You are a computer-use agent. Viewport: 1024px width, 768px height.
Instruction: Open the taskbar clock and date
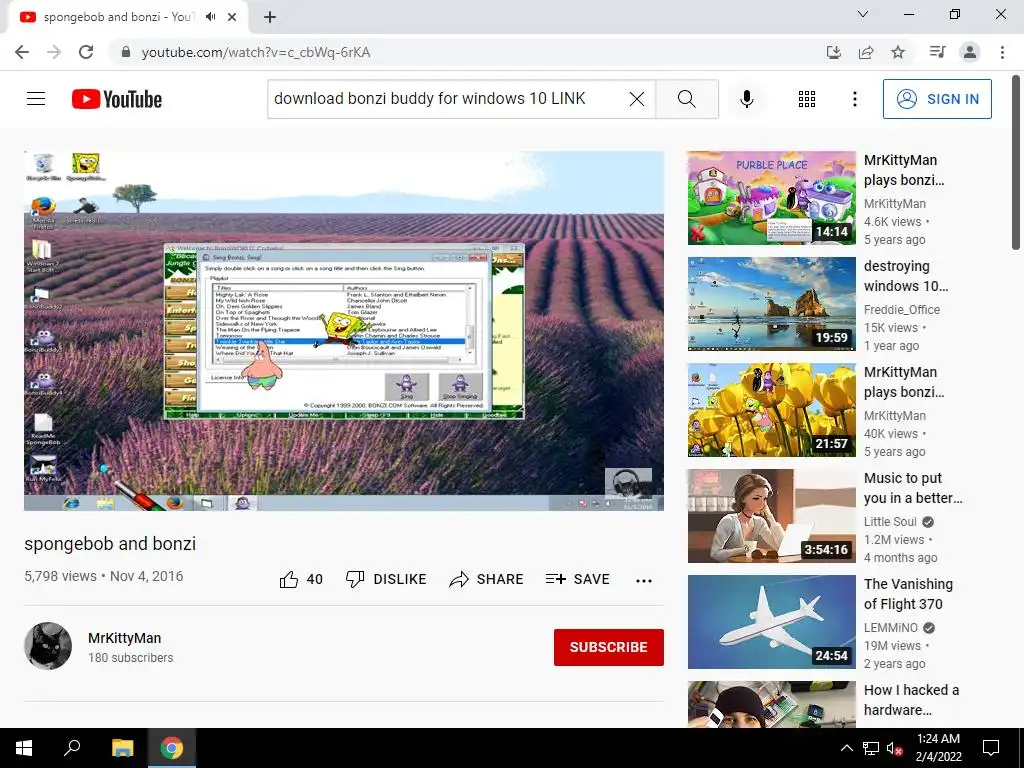(938, 748)
